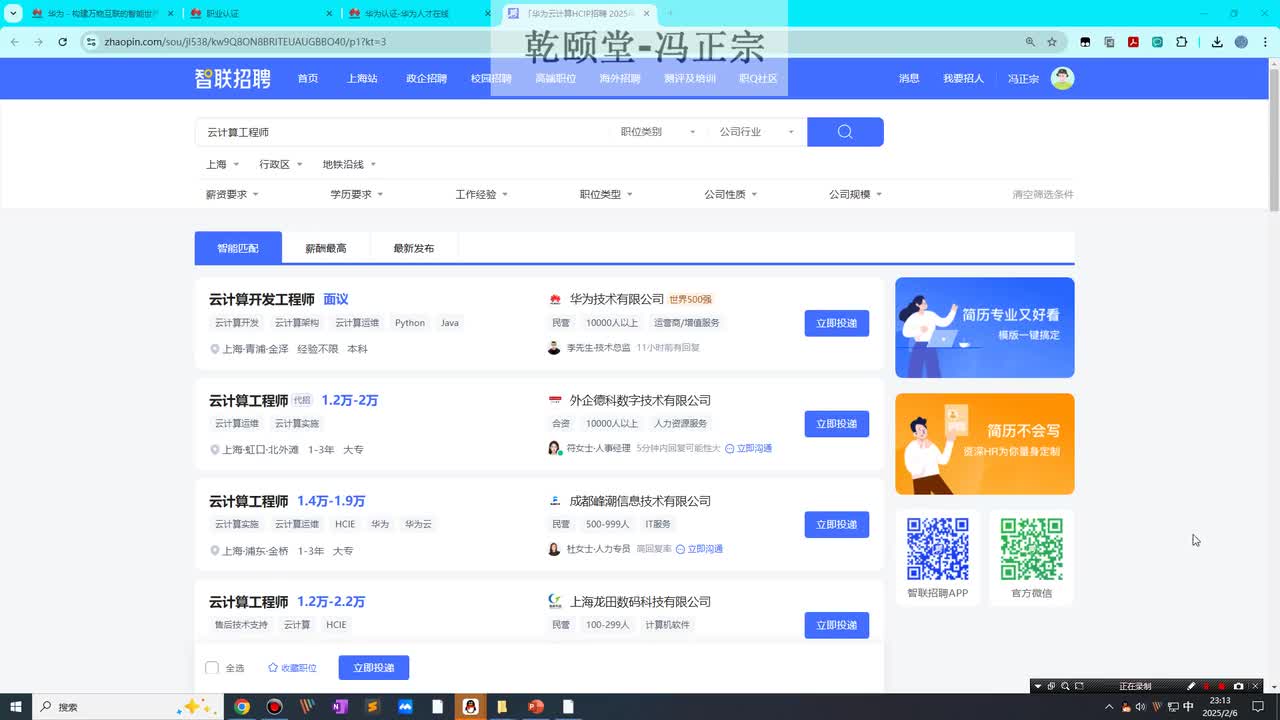
Task: Open the user avatar in the header
Action: point(1062,78)
